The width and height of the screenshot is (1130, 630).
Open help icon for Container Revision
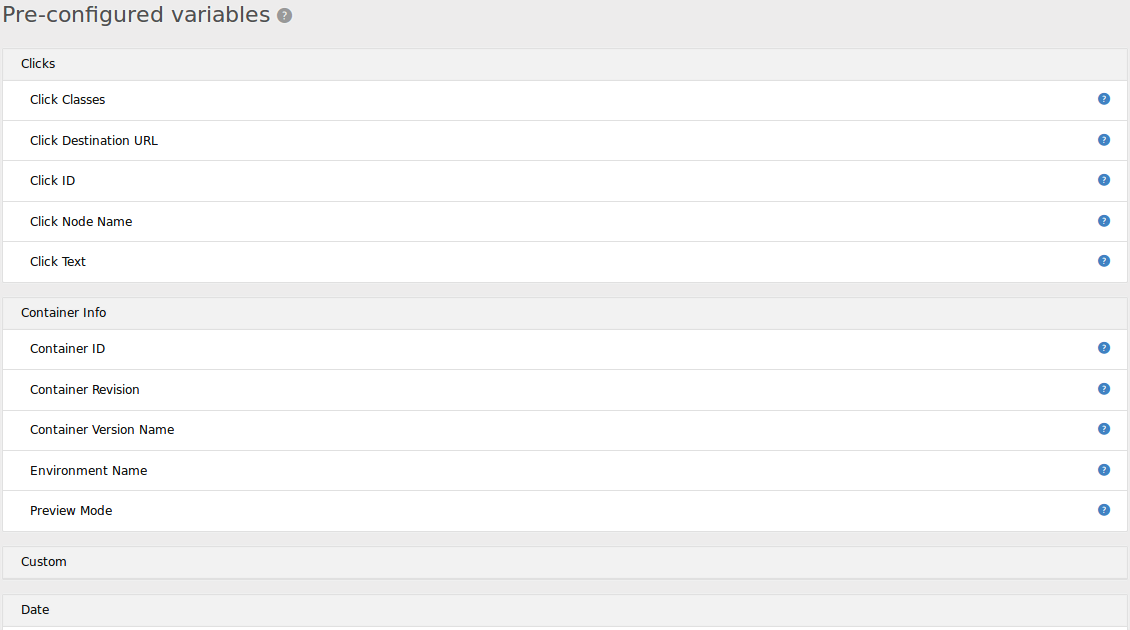pos(1104,389)
